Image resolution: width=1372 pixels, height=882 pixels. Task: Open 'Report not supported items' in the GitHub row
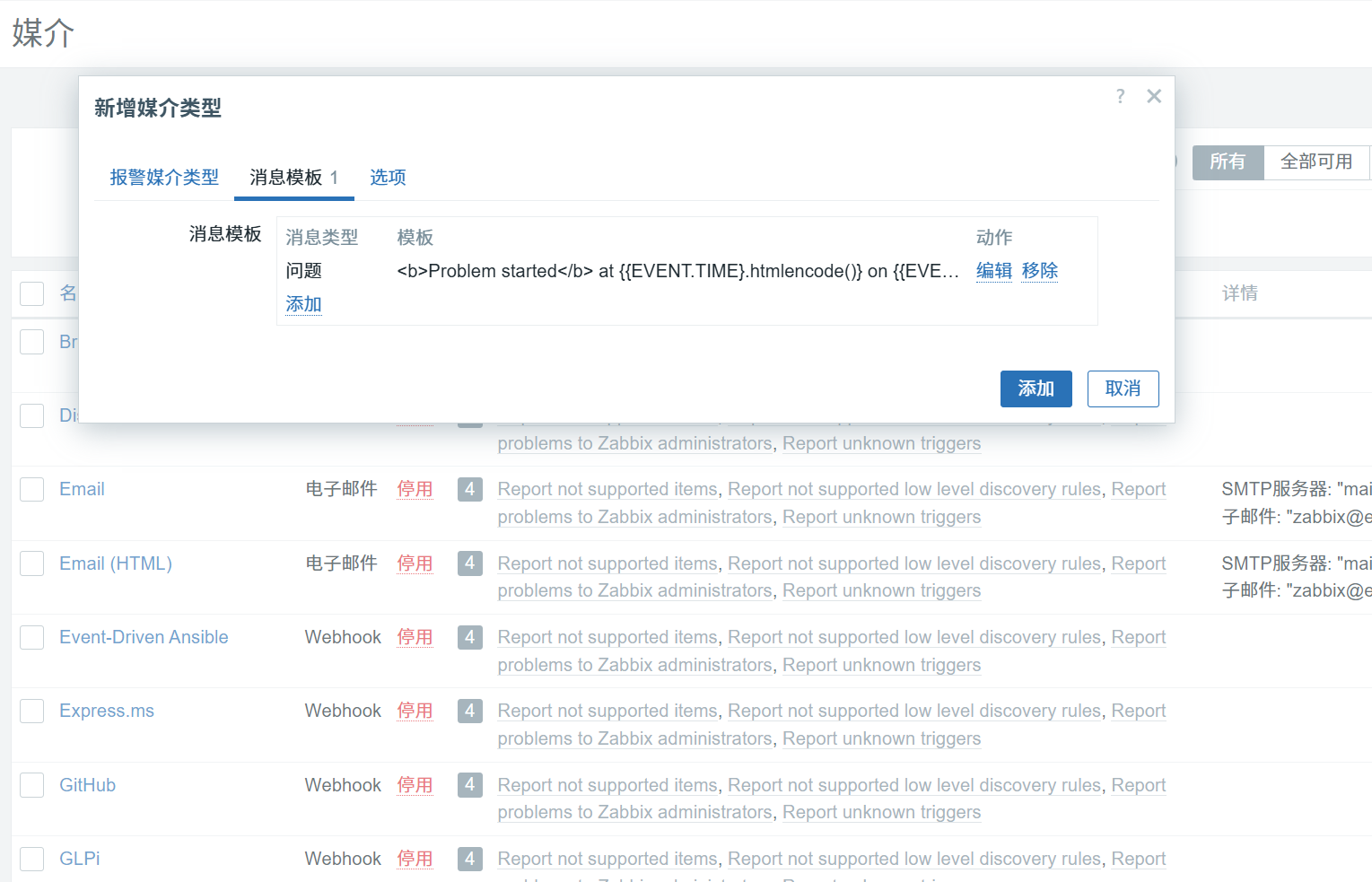pyautogui.click(x=607, y=785)
